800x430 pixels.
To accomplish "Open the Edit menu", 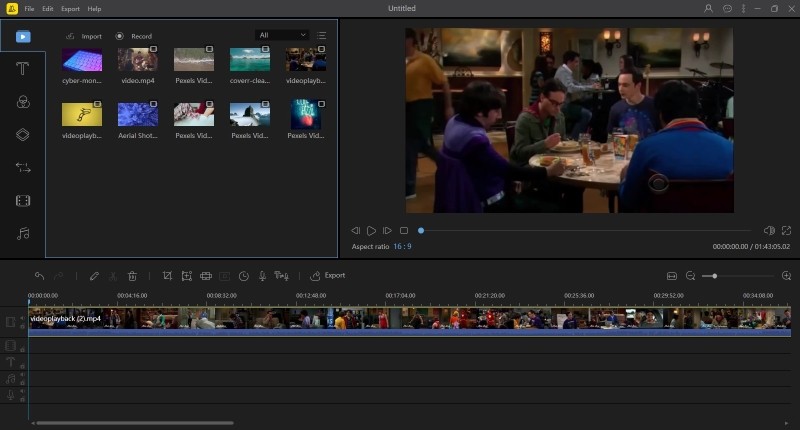I will (x=47, y=9).
